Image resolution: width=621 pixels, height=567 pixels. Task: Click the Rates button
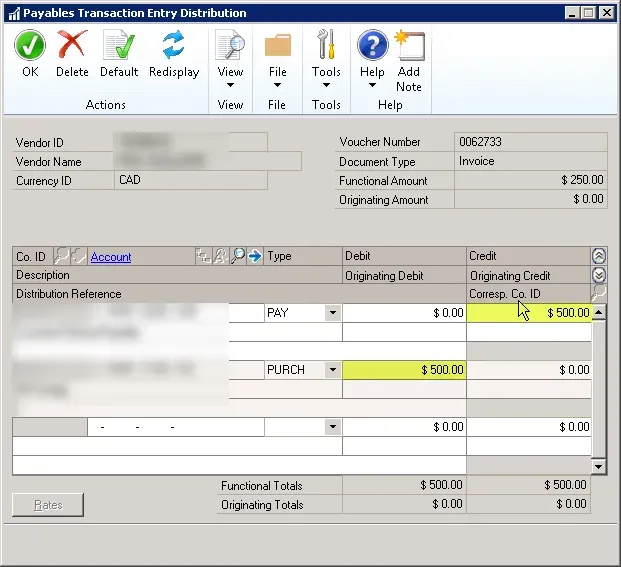(x=48, y=505)
